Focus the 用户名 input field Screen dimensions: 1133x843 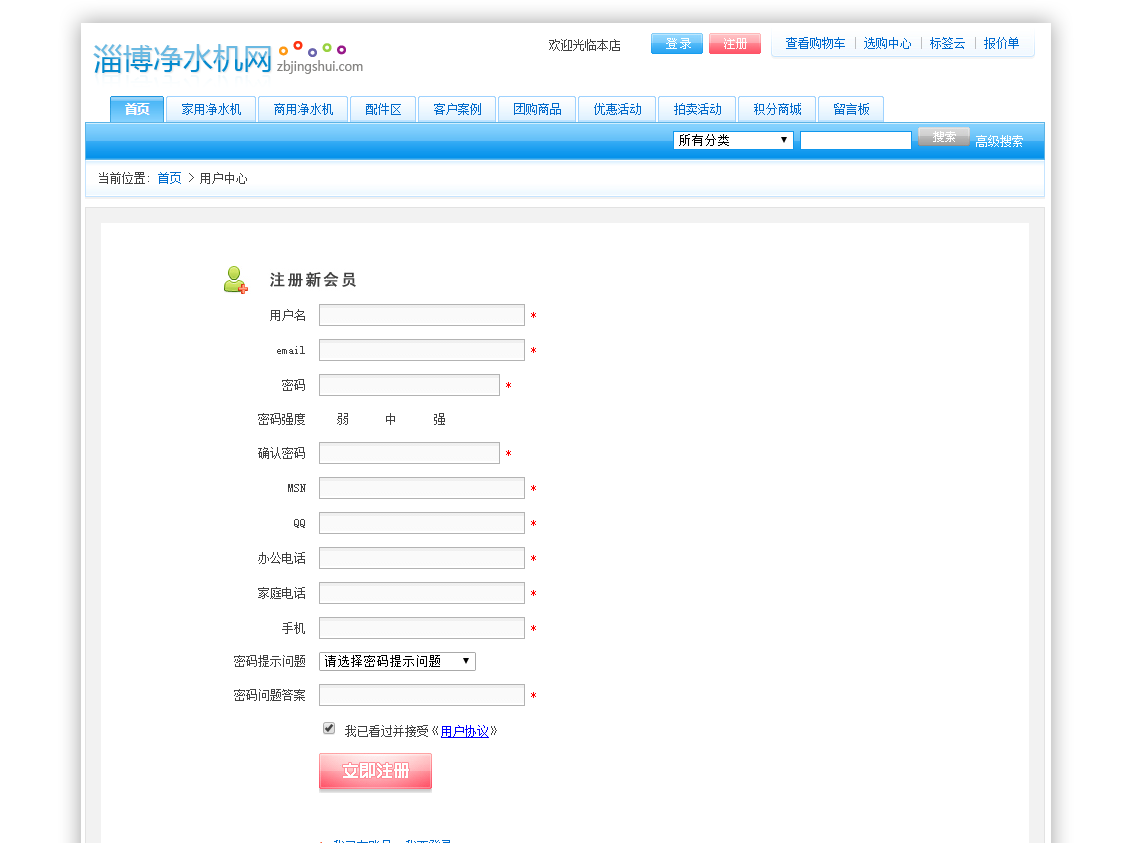(x=422, y=315)
